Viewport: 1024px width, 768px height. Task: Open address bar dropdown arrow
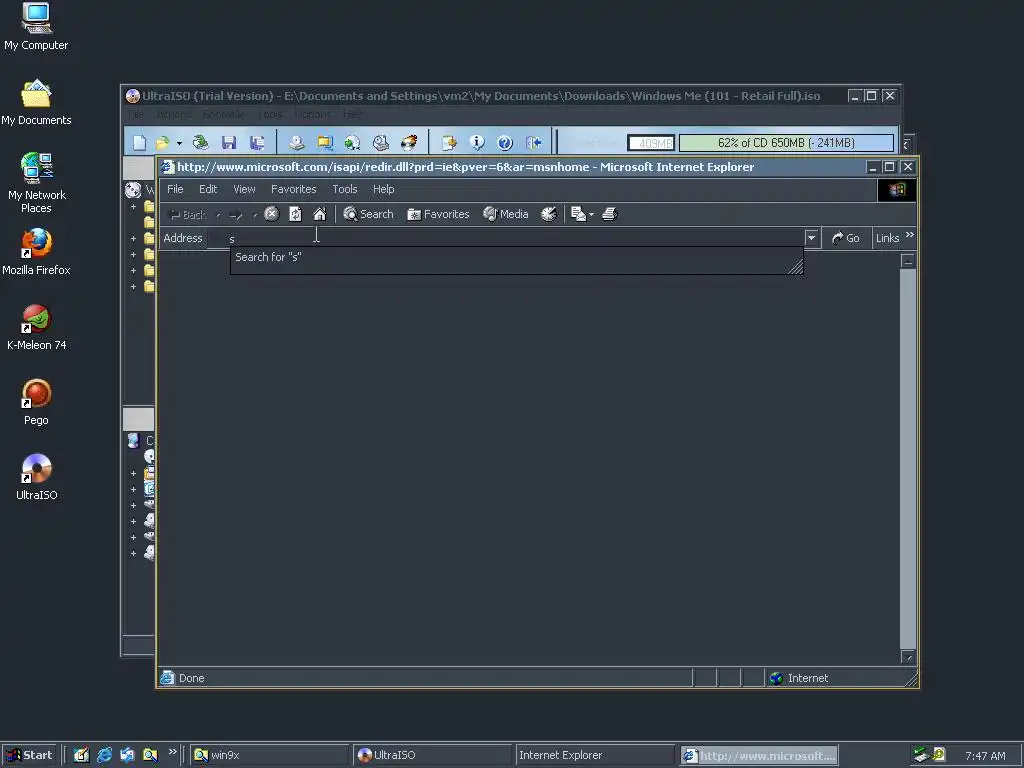click(x=812, y=238)
